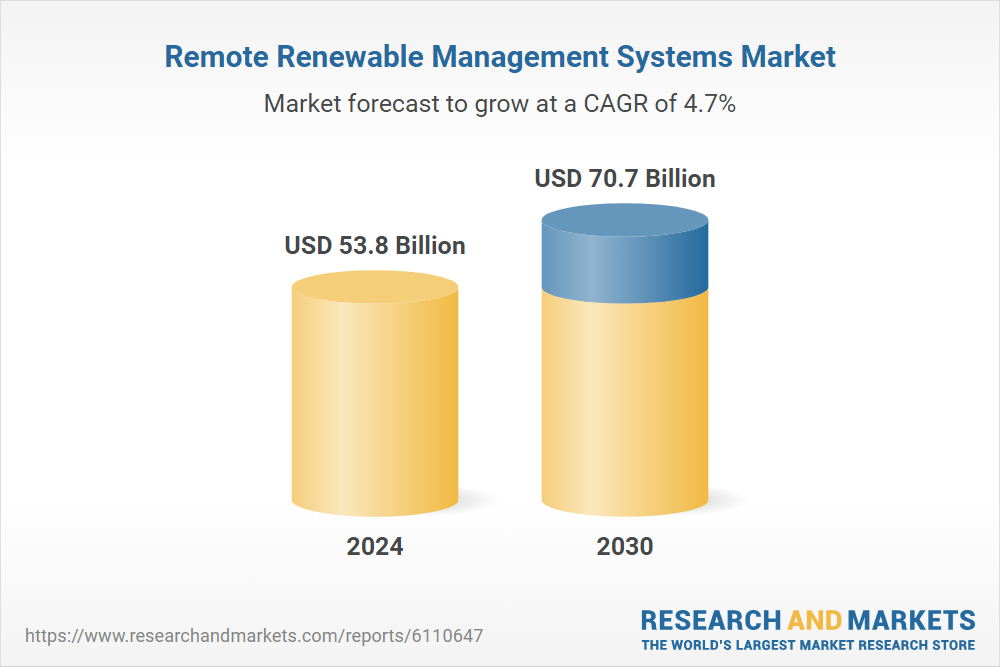Select the CAGR market forecast subtitle
This screenshot has width=1000, height=667.
[499, 103]
